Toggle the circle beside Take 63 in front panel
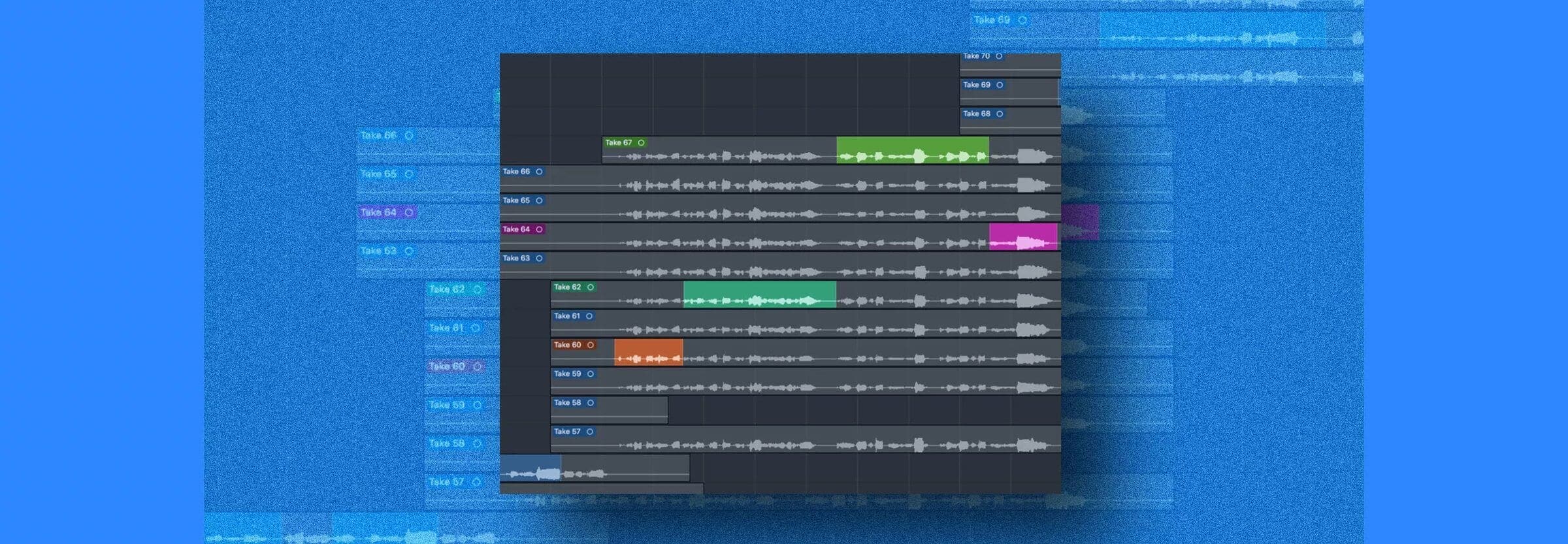This screenshot has width=1568, height=544. 539,258
